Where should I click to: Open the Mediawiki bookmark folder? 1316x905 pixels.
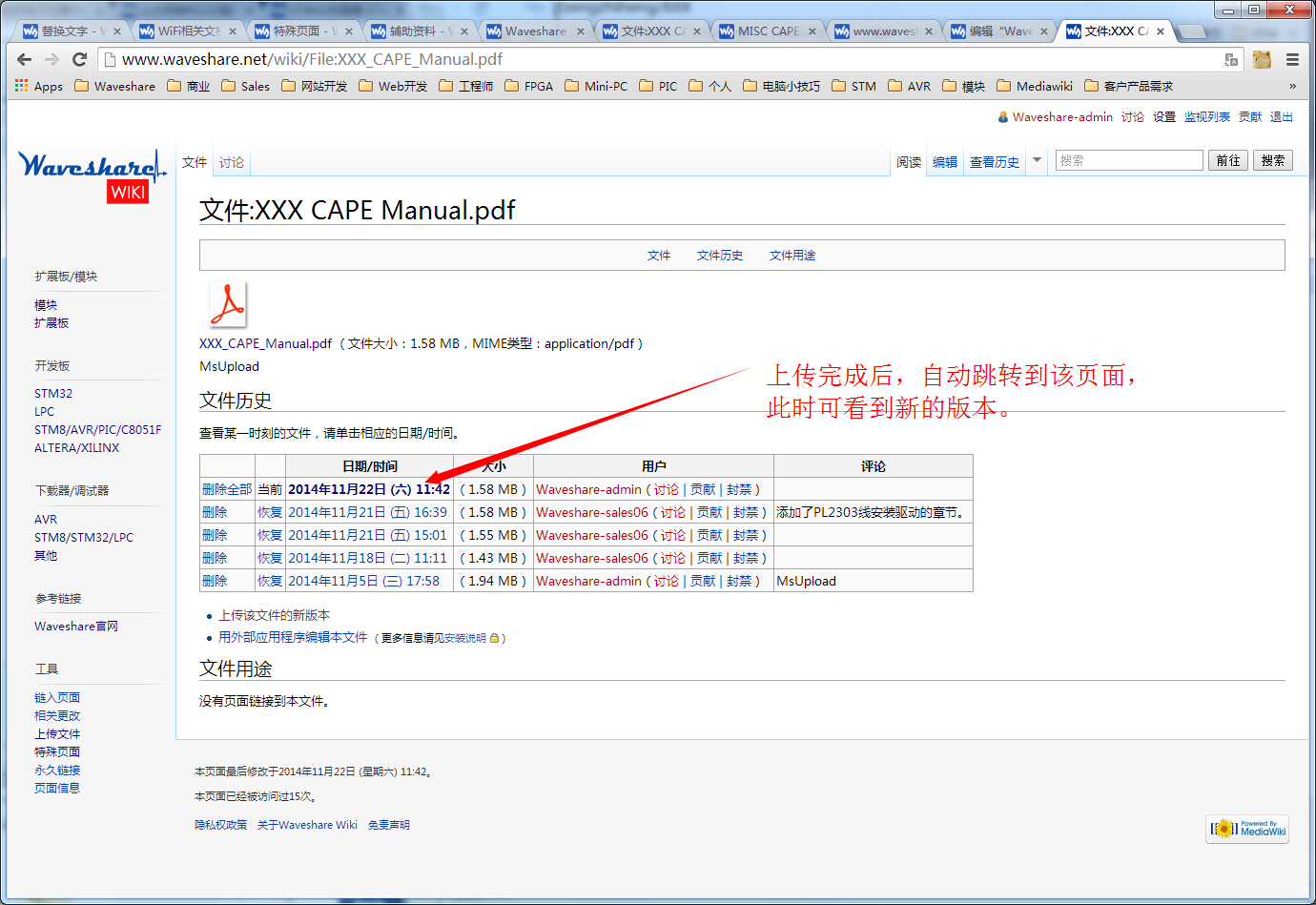(x=1035, y=86)
